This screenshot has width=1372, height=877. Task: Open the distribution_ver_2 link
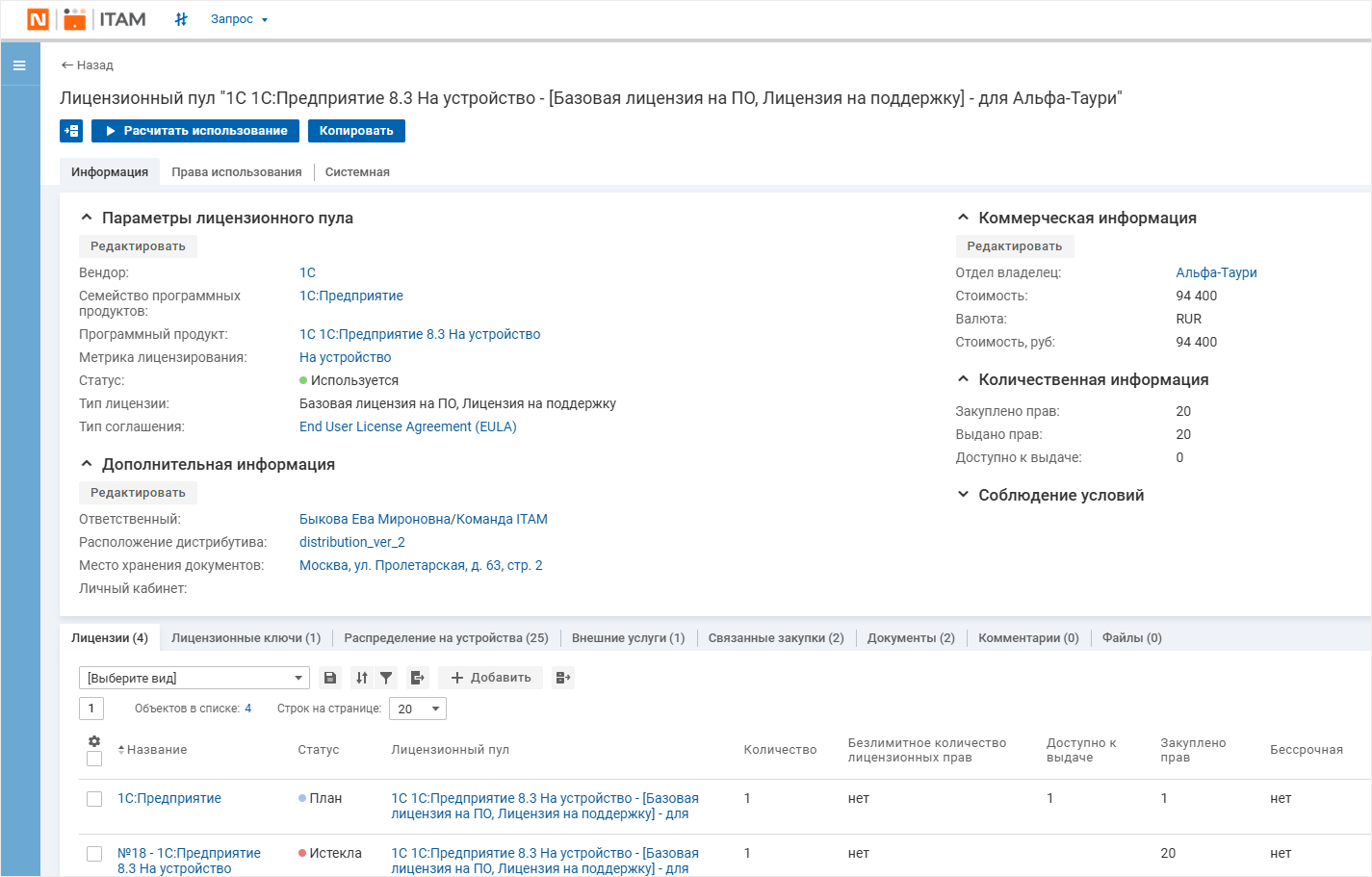352,543
